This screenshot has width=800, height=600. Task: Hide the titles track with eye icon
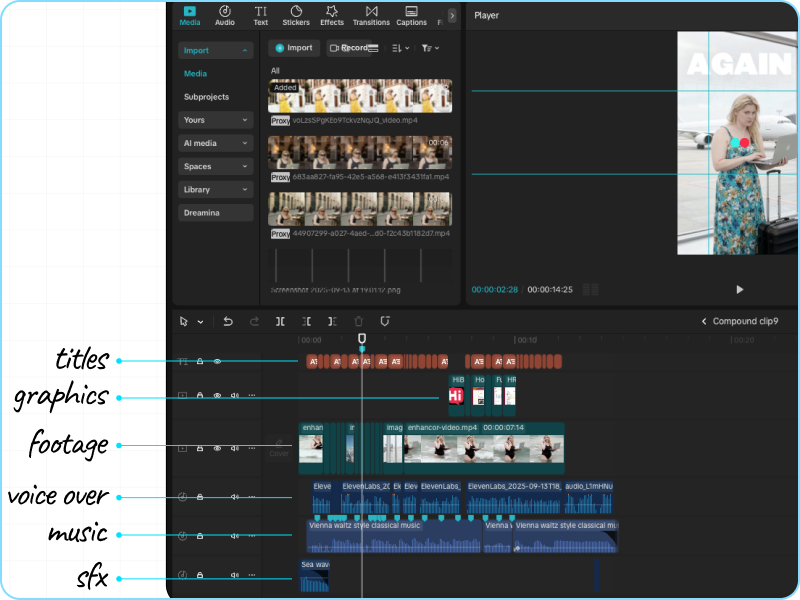[x=217, y=361]
